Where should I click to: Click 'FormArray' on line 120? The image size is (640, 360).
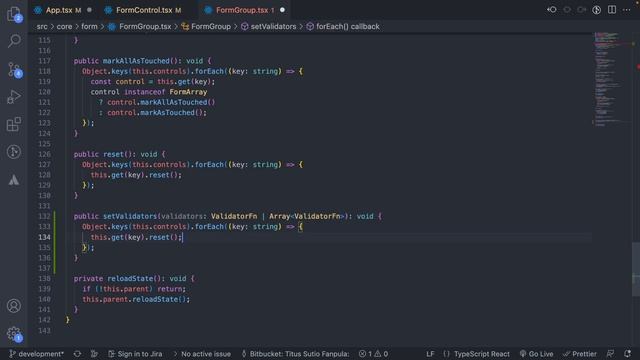188,92
